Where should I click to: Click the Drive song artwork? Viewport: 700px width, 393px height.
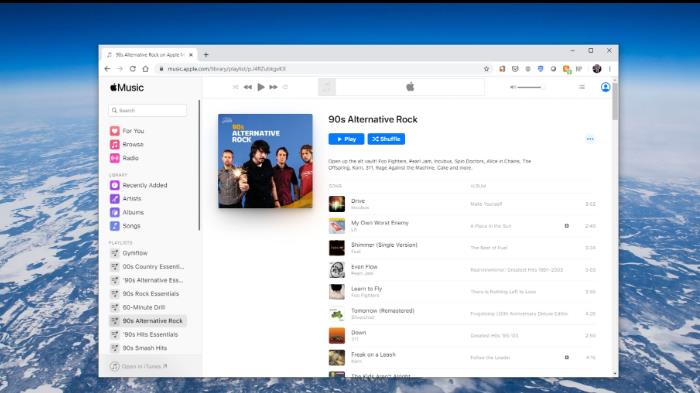click(x=337, y=204)
